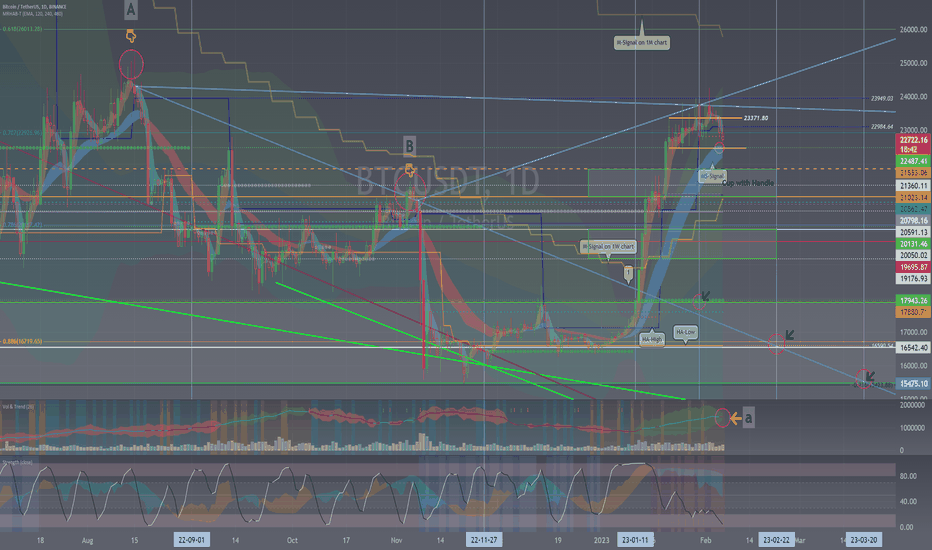Click the 2000000 volume axis value
Viewport: 932px width, 550px height.
click(x=912, y=405)
